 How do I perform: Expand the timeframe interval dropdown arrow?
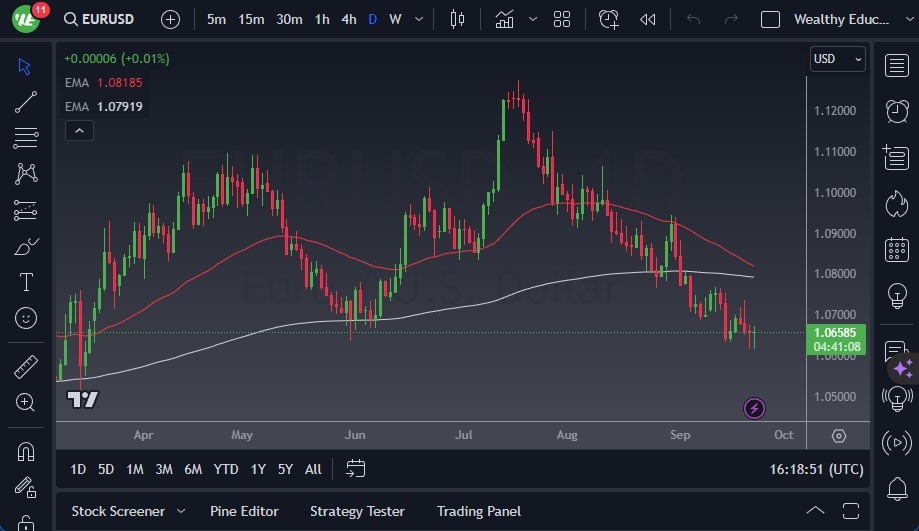(418, 19)
